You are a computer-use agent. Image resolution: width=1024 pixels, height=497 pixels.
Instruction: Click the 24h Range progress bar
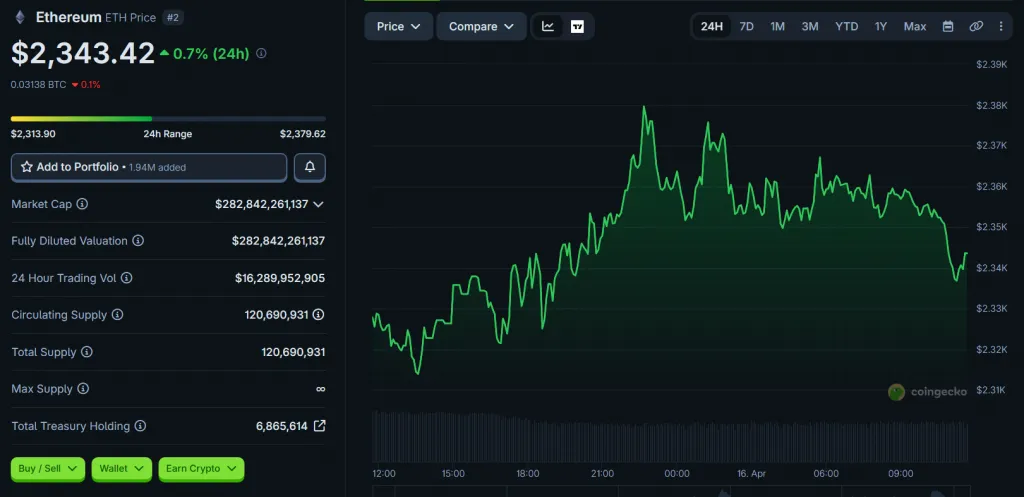pos(168,119)
